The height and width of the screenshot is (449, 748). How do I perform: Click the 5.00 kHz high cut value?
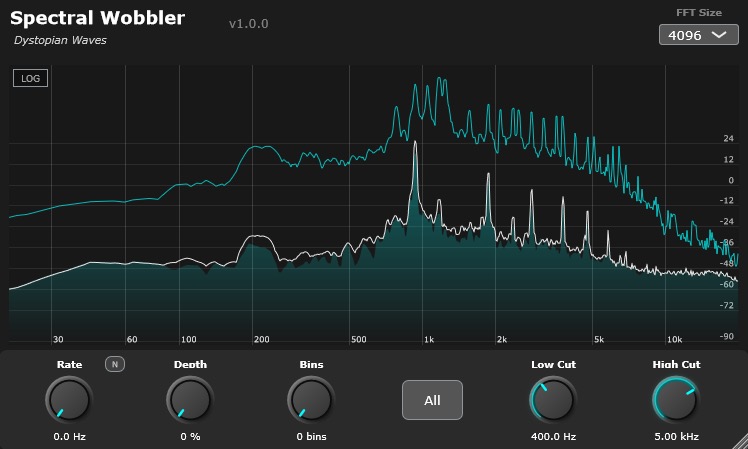tap(676, 436)
